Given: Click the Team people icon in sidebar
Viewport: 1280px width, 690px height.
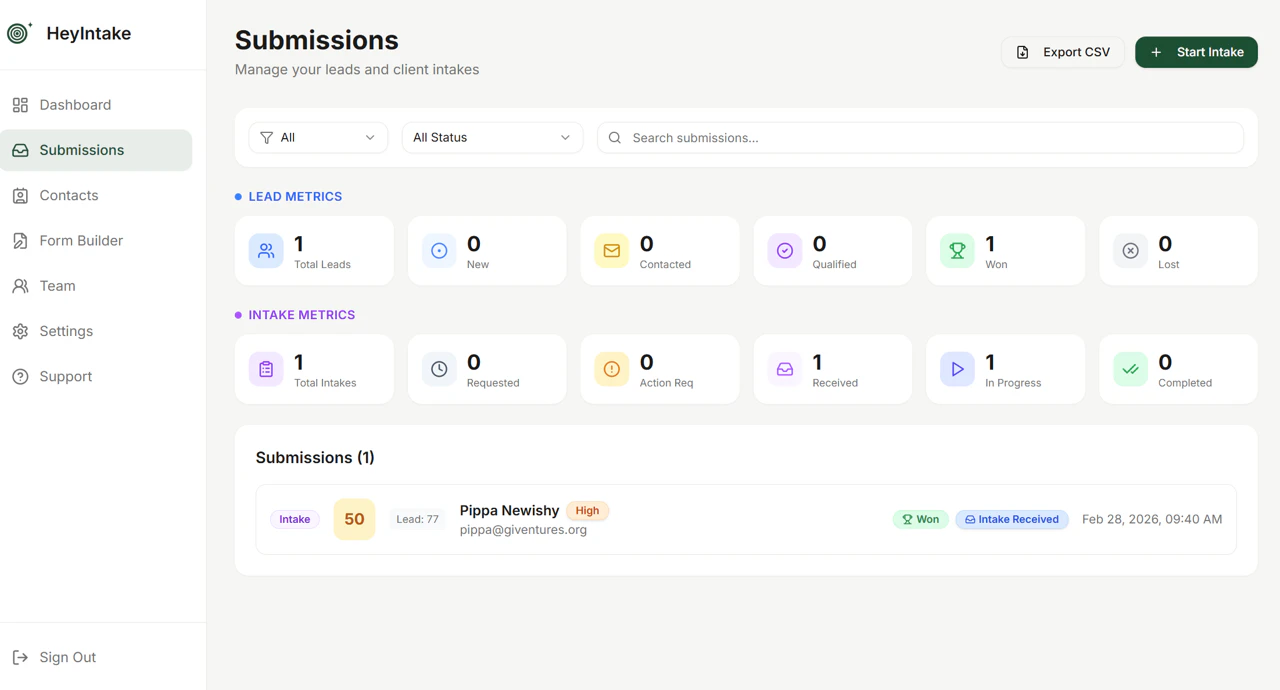Looking at the screenshot, I should coord(20,286).
